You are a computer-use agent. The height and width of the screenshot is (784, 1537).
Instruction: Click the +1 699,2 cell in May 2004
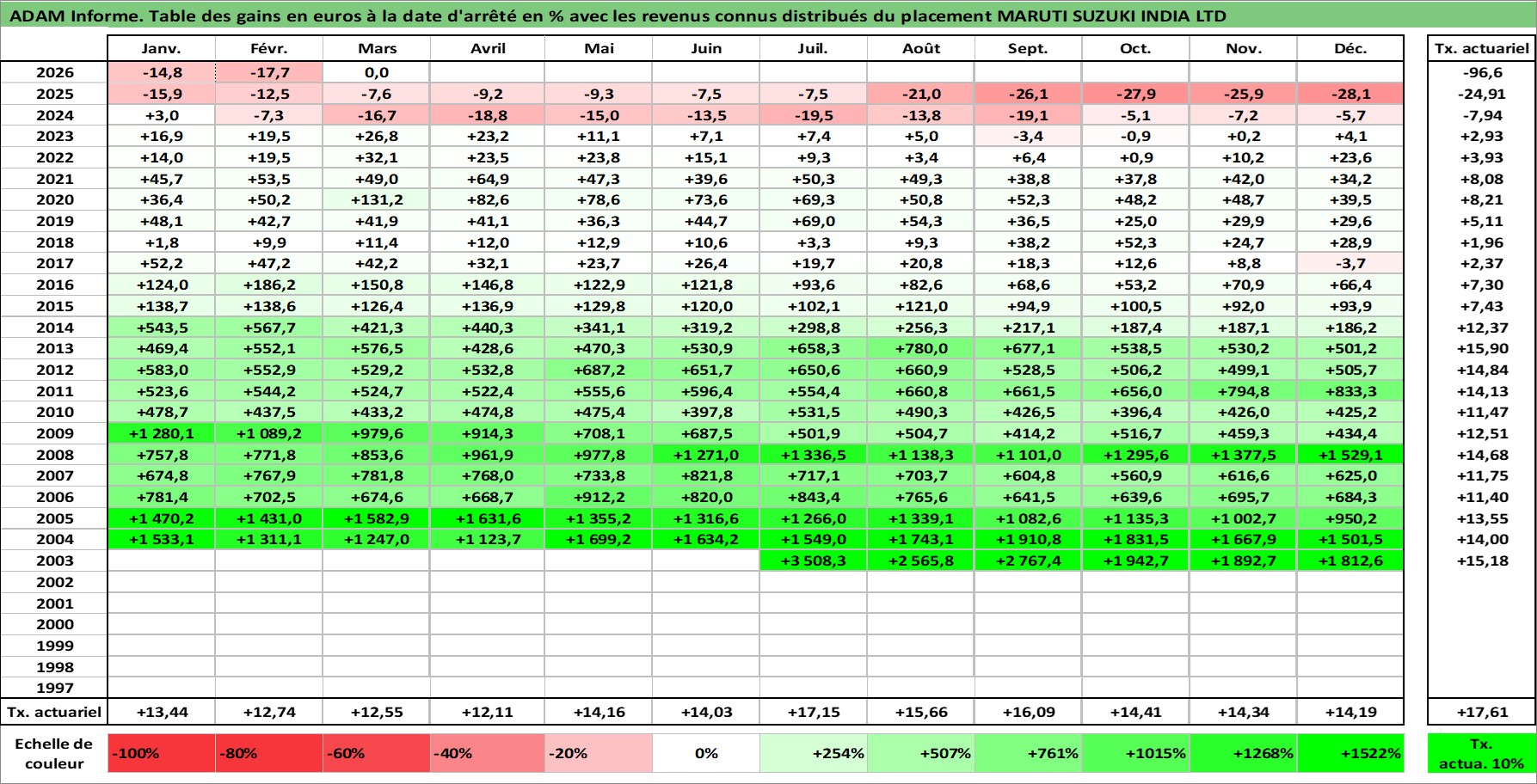[x=599, y=539]
